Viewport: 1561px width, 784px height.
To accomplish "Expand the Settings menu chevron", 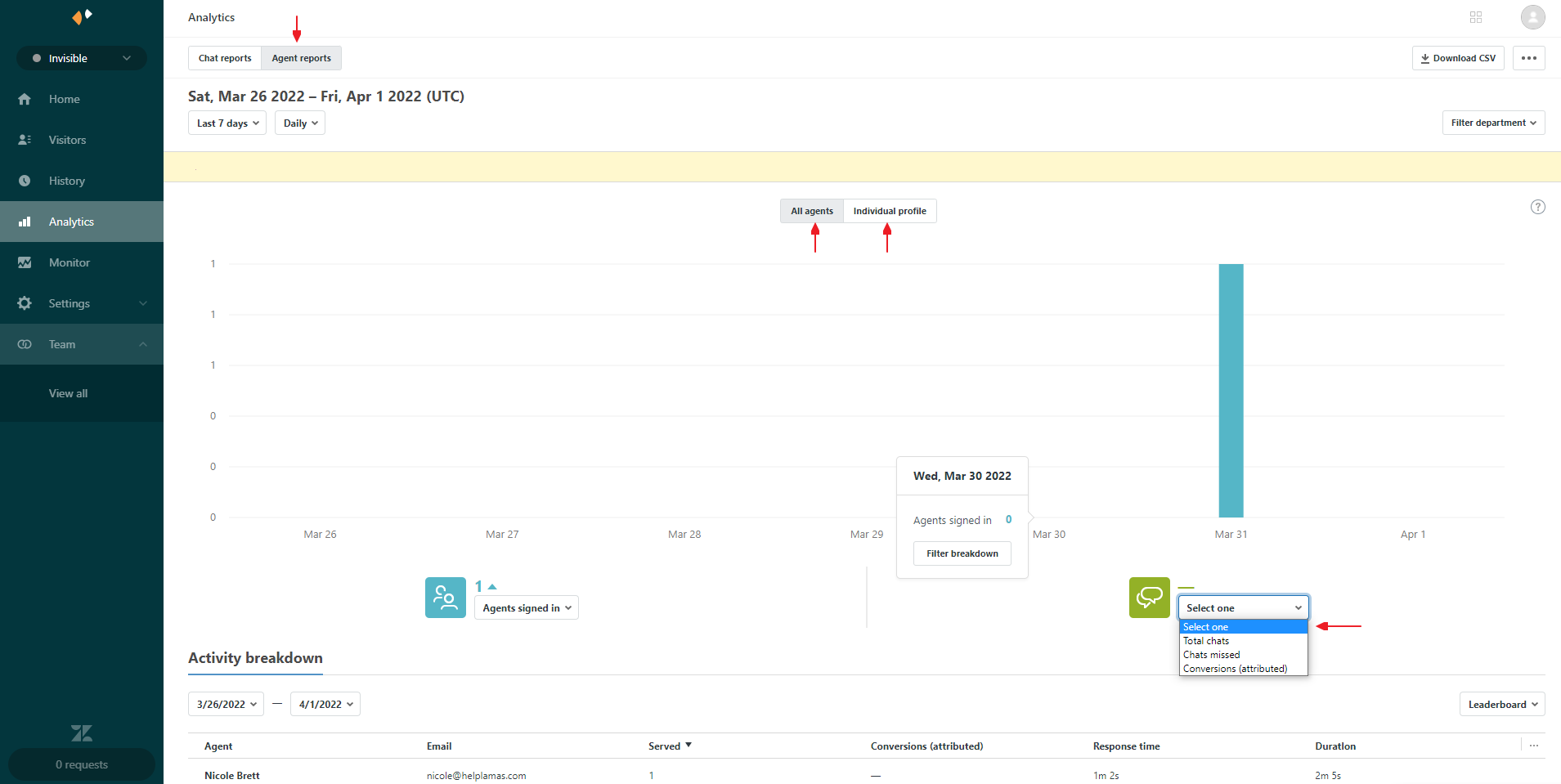I will pos(143,303).
